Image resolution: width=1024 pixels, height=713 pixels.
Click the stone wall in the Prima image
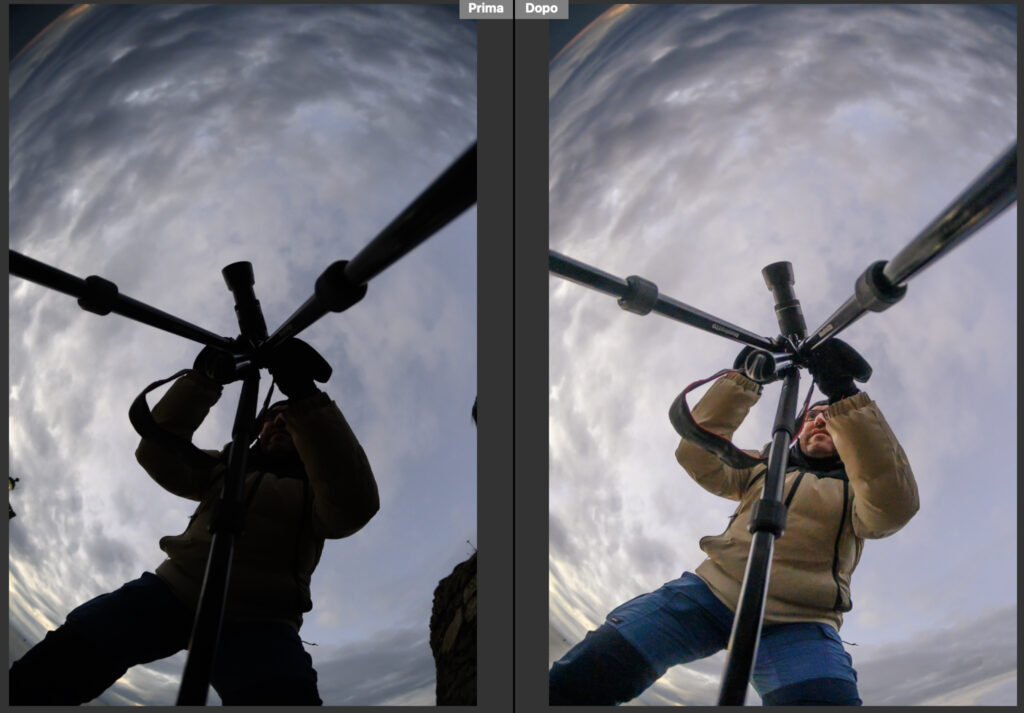click(455, 630)
